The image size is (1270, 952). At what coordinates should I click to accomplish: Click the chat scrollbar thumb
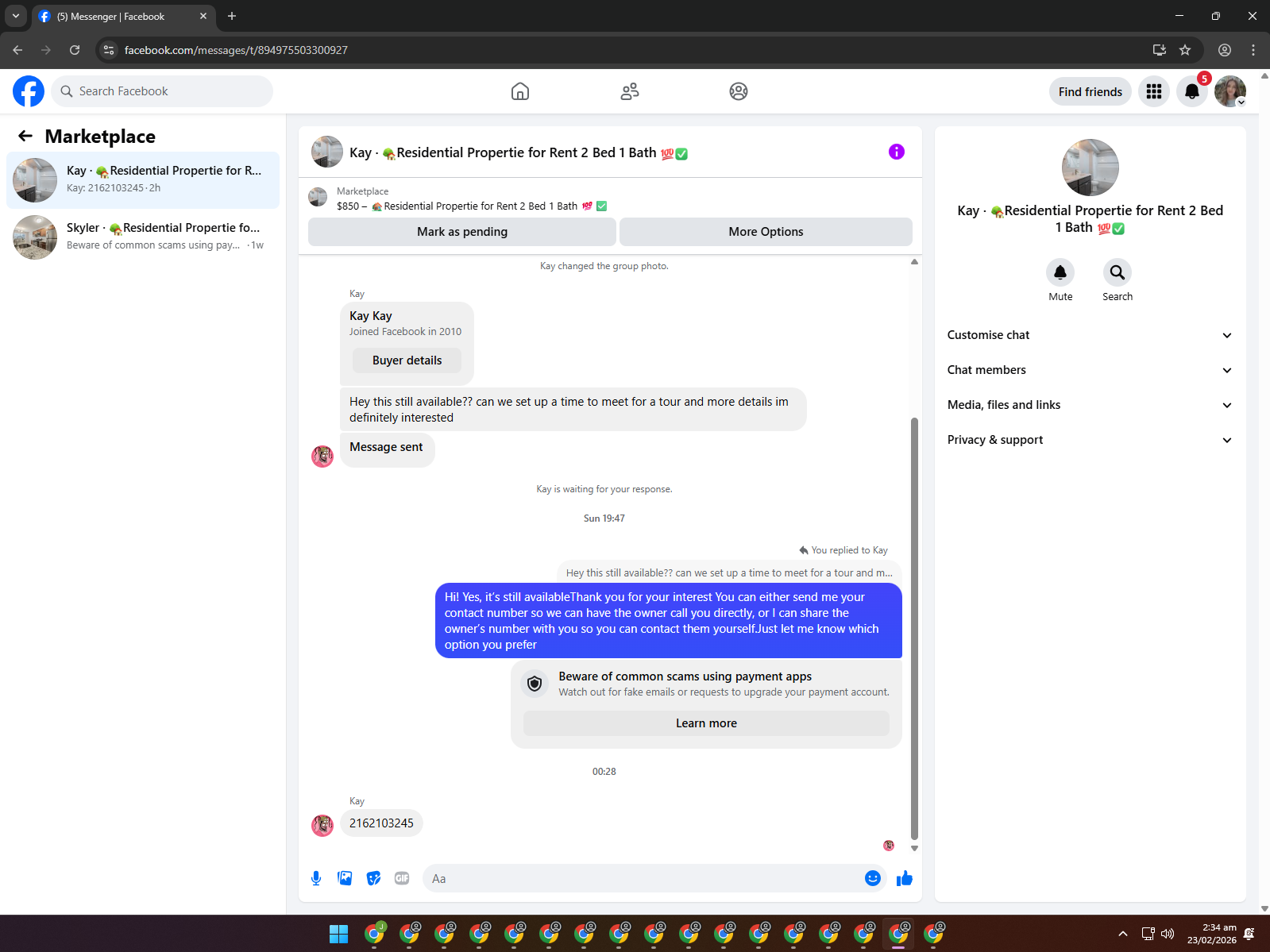click(914, 627)
